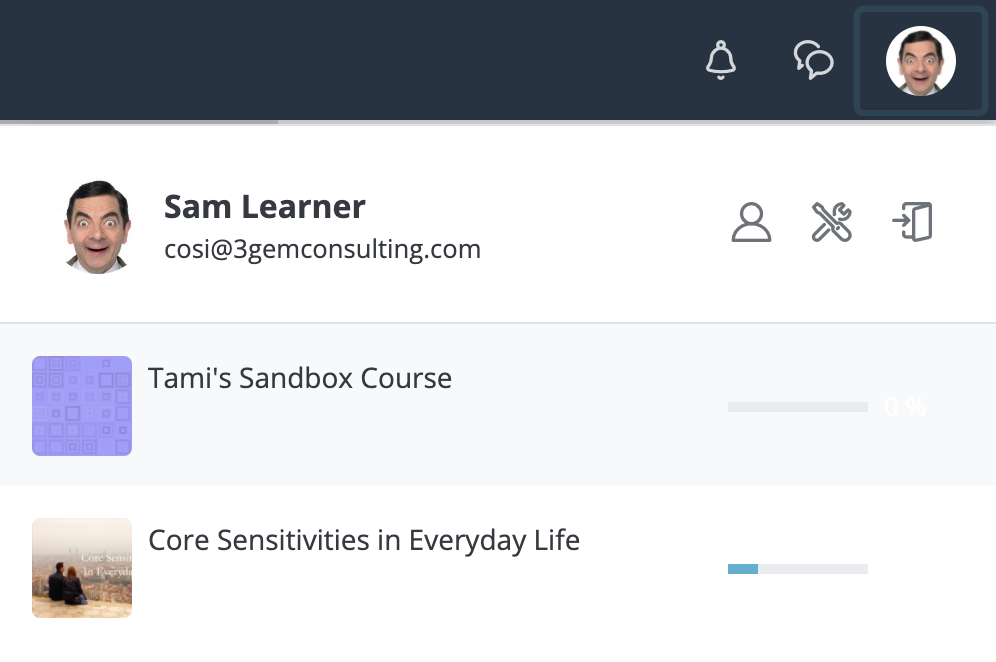The image size is (996, 662).
Task: Click the log out door icon
Action: [912, 222]
